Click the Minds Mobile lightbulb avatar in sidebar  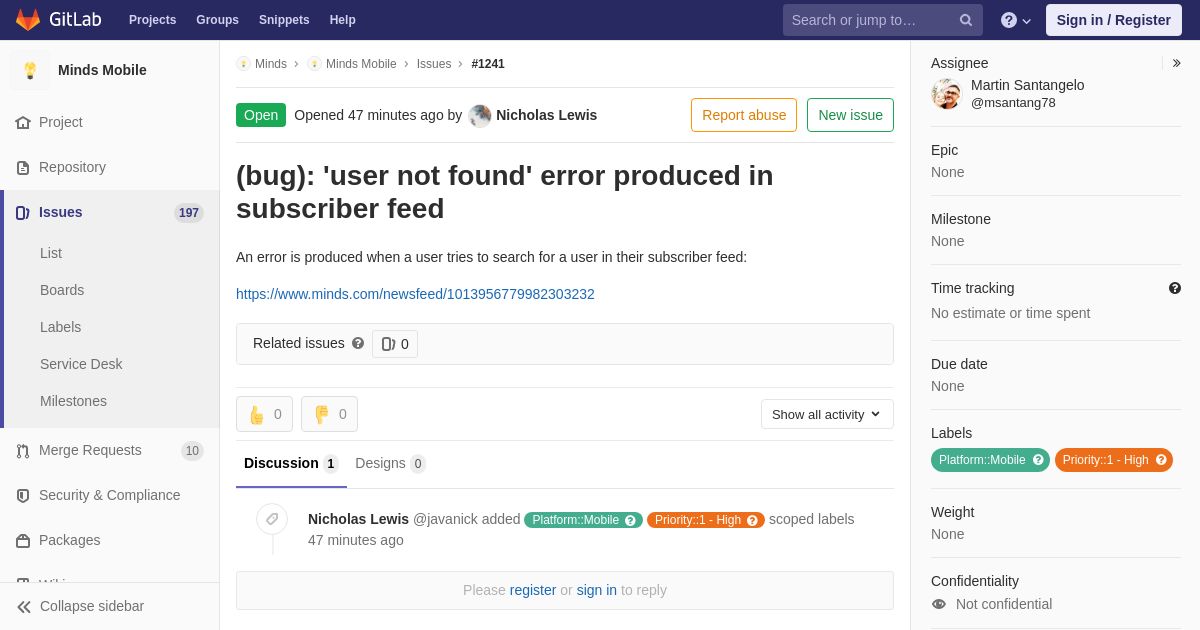(30, 70)
